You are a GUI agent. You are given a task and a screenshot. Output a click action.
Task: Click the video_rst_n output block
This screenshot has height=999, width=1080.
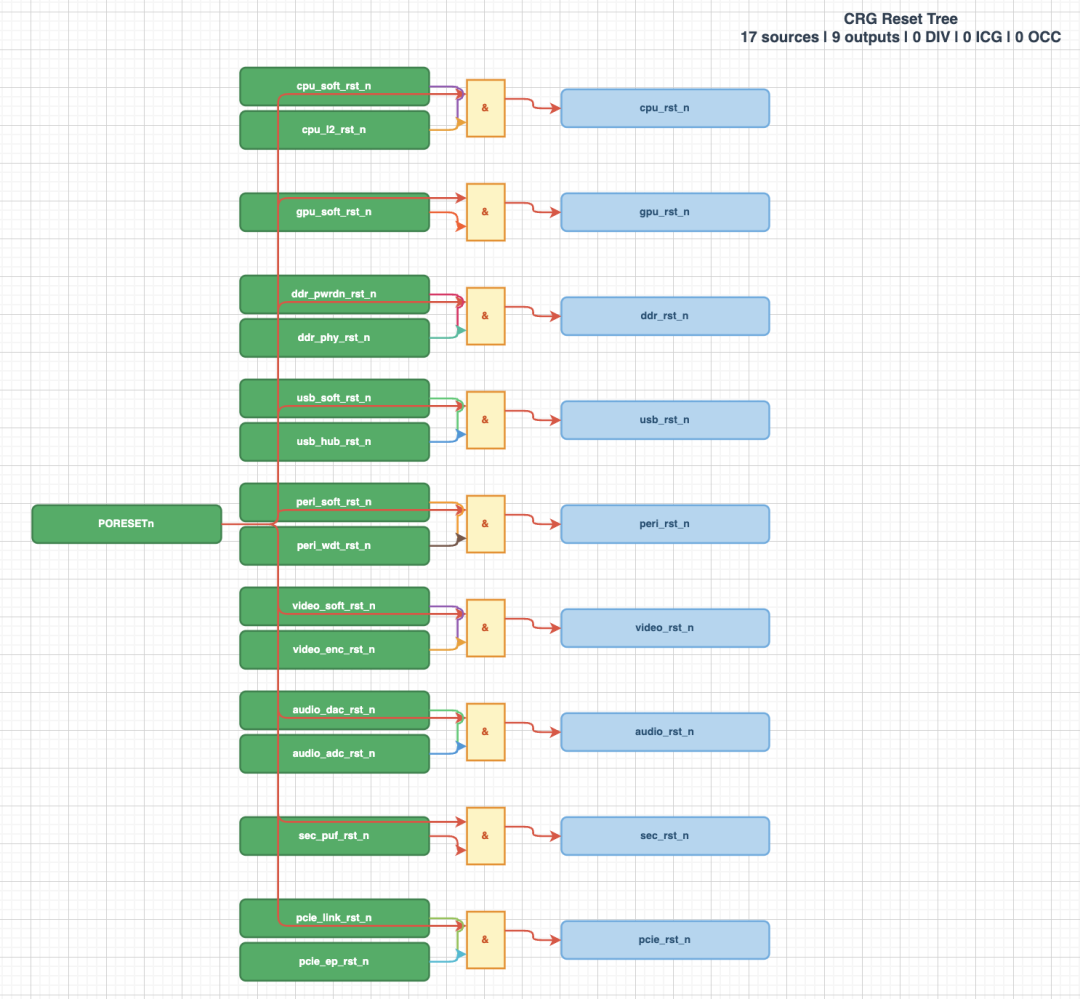[665, 628]
